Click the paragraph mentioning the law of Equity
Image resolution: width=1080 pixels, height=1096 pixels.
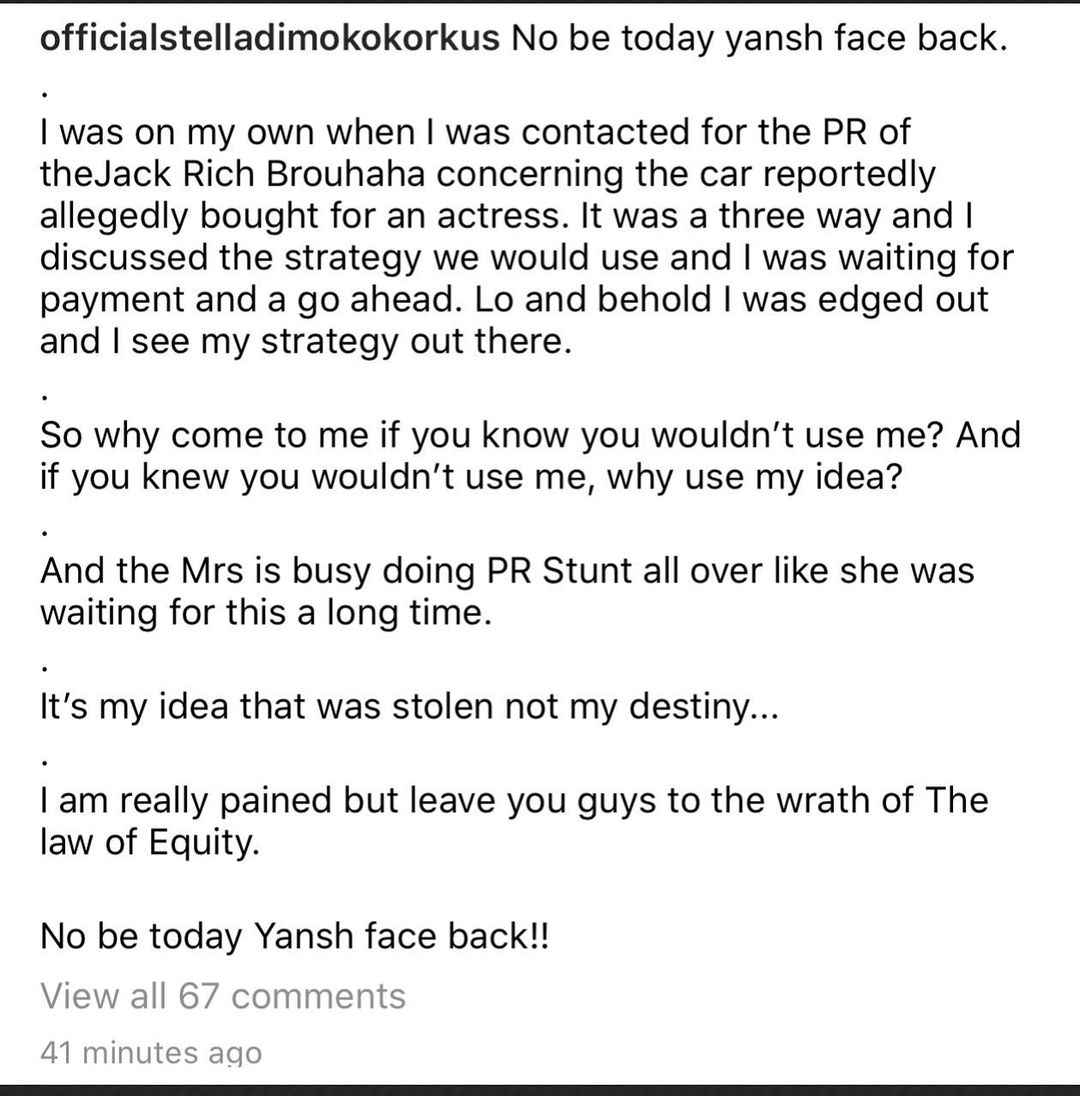[x=514, y=821]
